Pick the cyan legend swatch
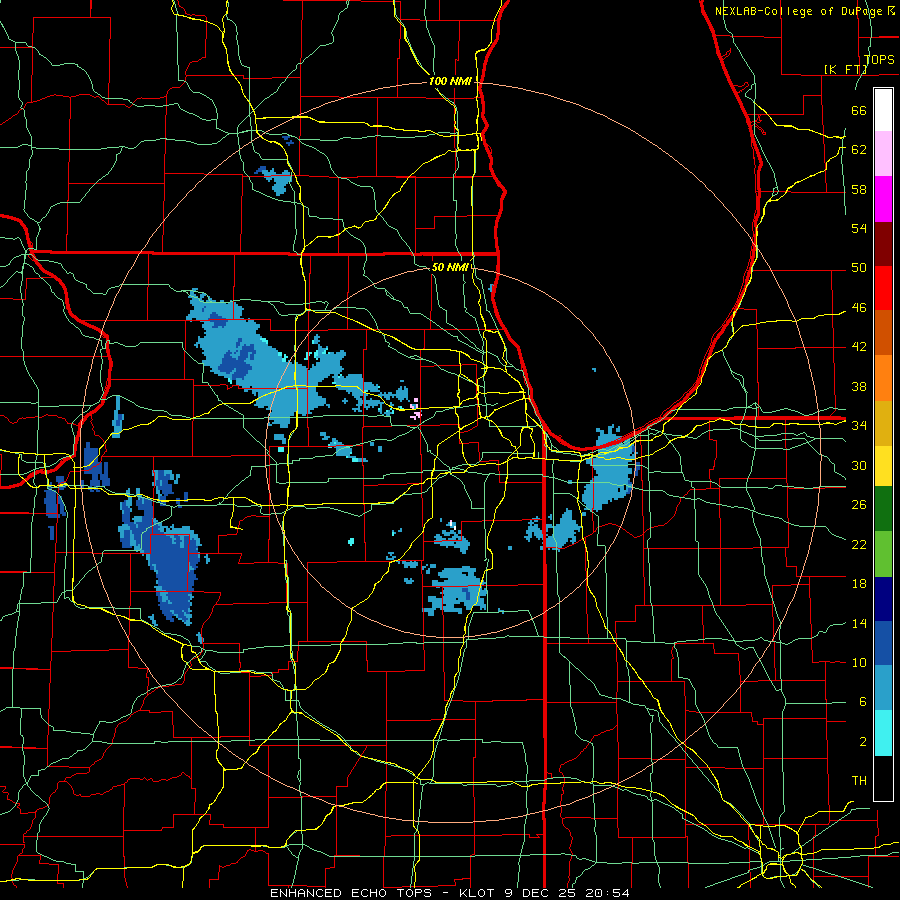Screen dimensions: 900x900 pyautogui.click(x=883, y=732)
